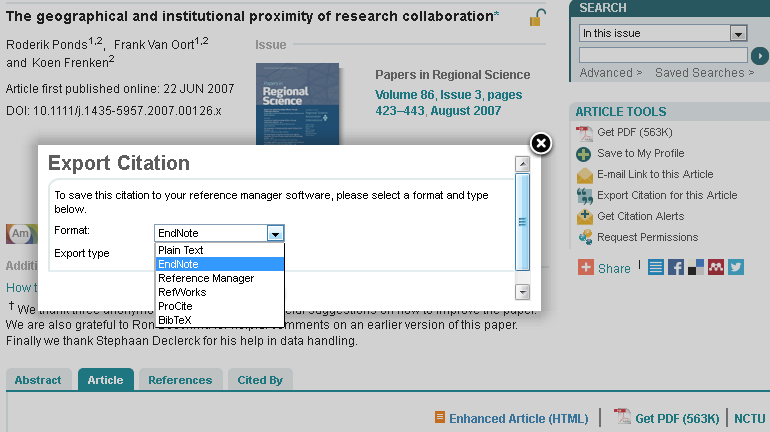Click the quotation marks Export Citation icon
The height and width of the screenshot is (432, 770).
pos(584,196)
